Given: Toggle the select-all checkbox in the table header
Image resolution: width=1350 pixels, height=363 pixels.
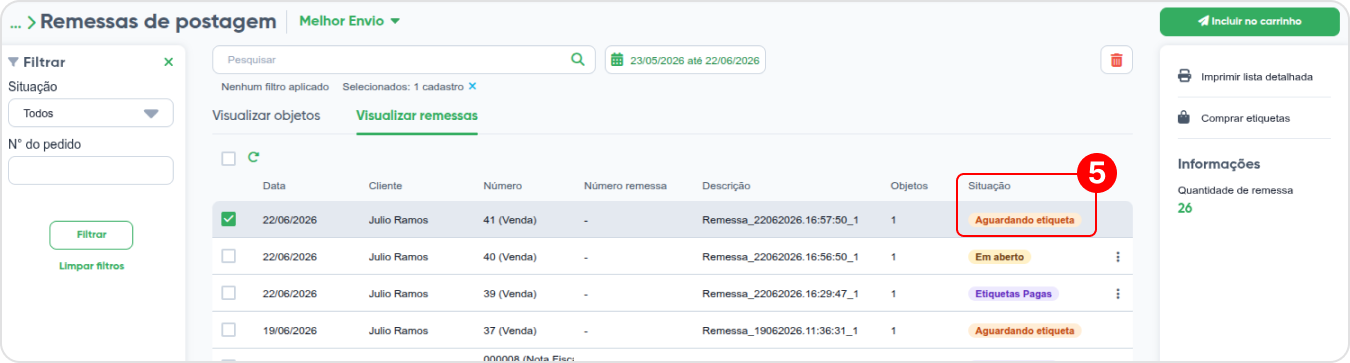Looking at the screenshot, I should coord(228,158).
